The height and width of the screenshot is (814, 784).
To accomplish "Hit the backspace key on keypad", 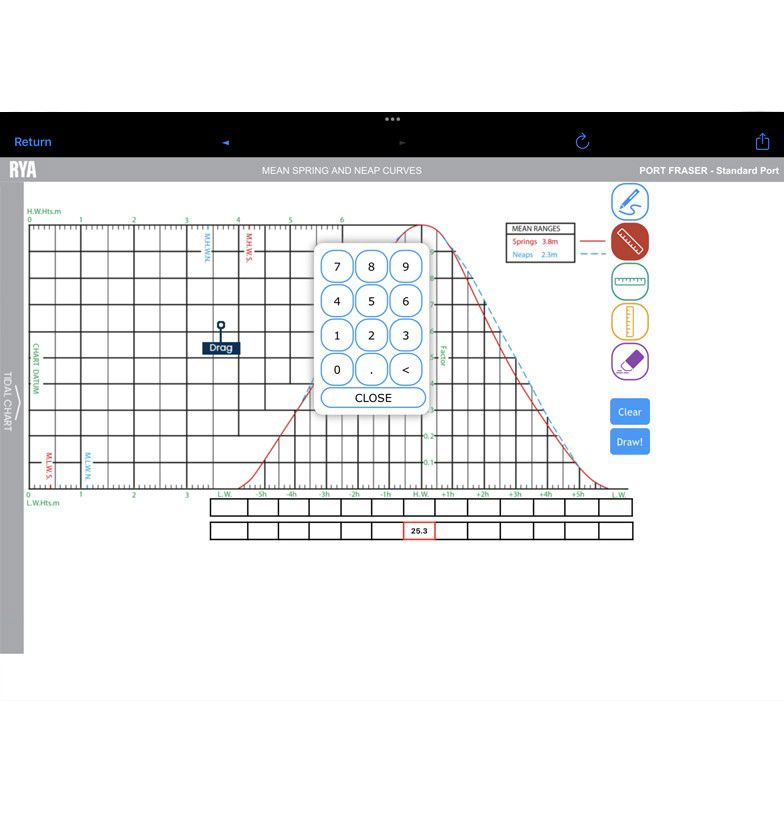I will [405, 369].
